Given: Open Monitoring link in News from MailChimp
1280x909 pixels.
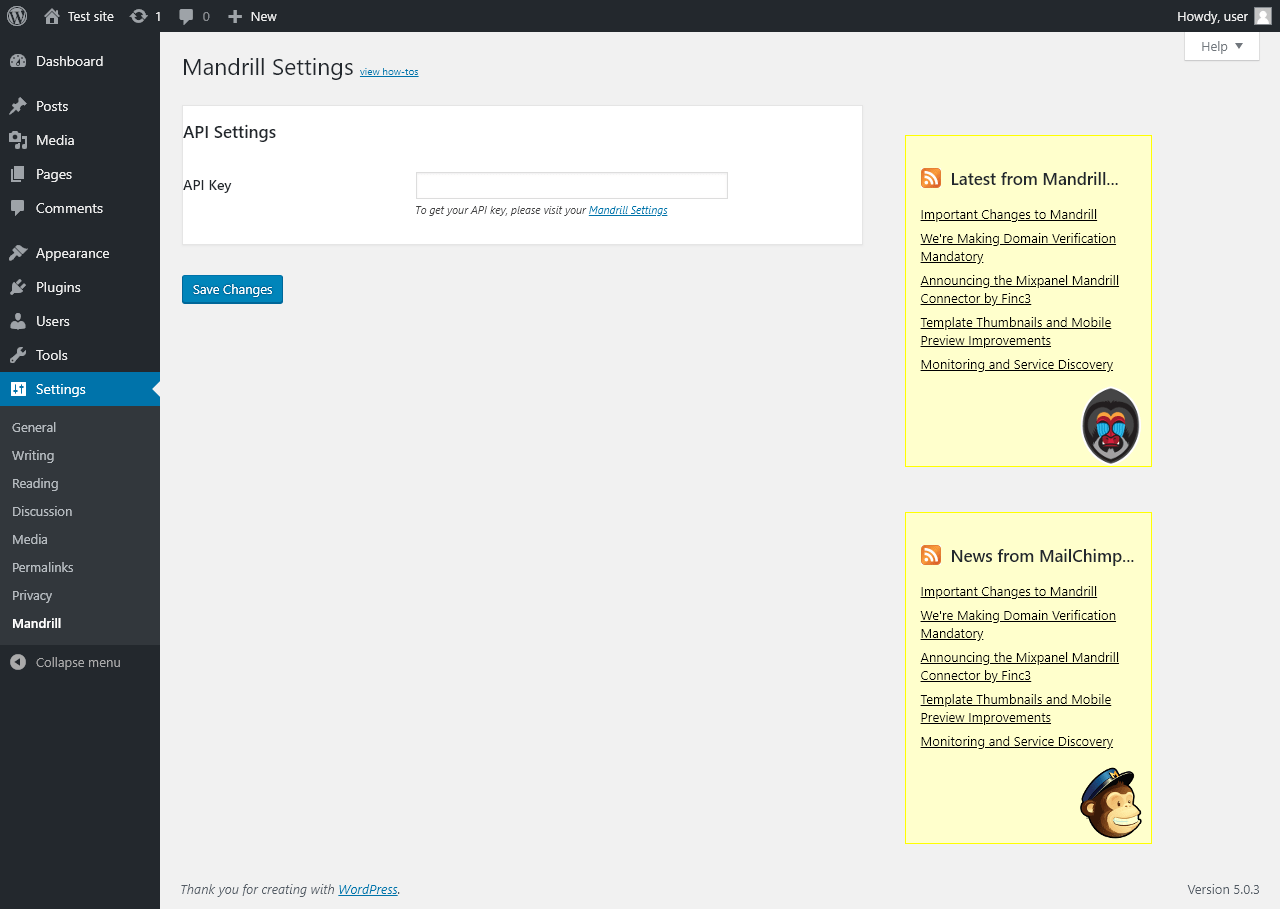Looking at the screenshot, I should tap(1016, 741).
